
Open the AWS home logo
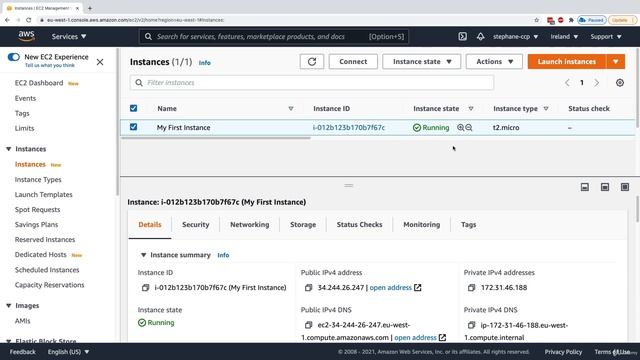pos(26,36)
